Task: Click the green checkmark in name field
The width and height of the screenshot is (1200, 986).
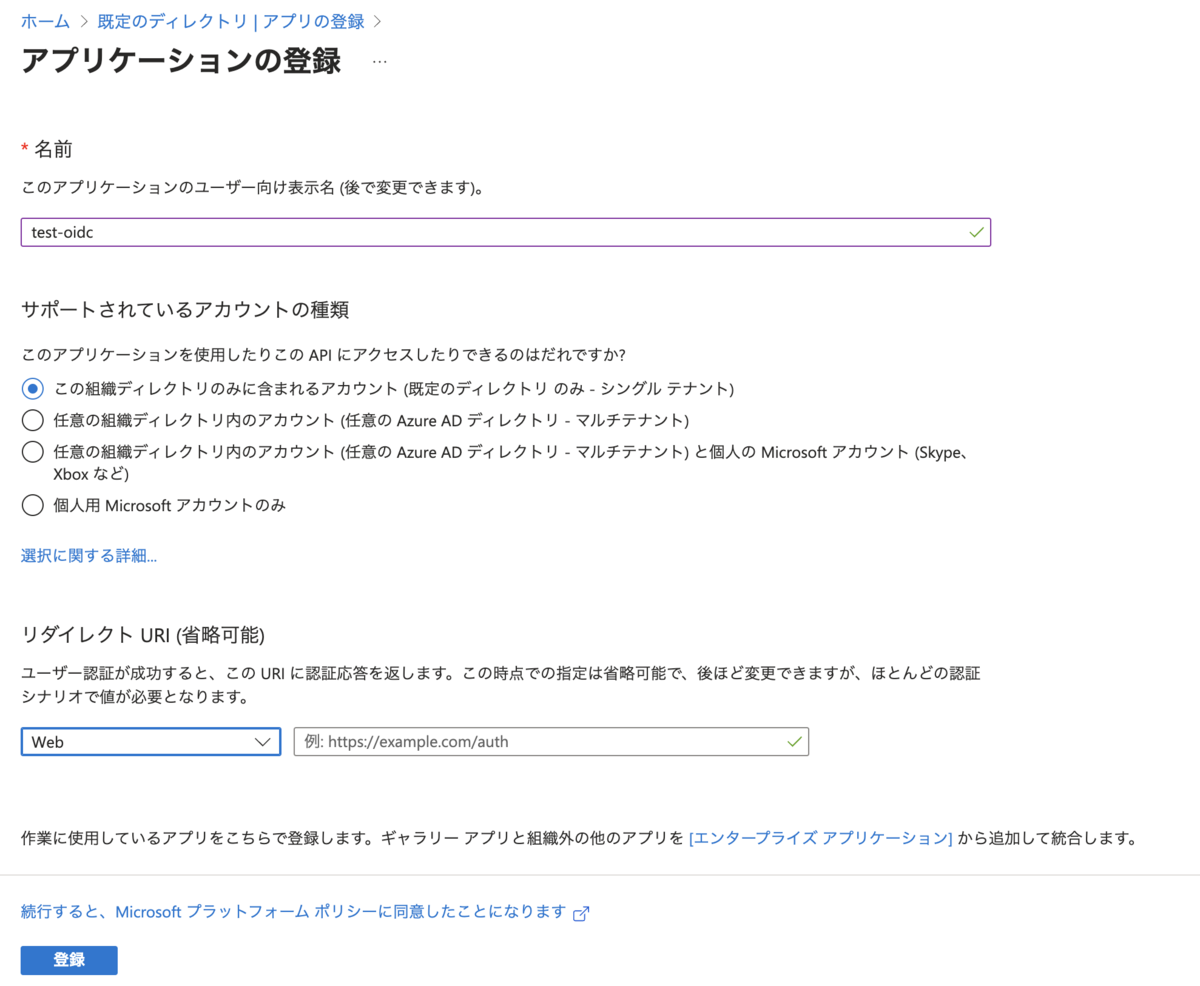Action: click(975, 231)
